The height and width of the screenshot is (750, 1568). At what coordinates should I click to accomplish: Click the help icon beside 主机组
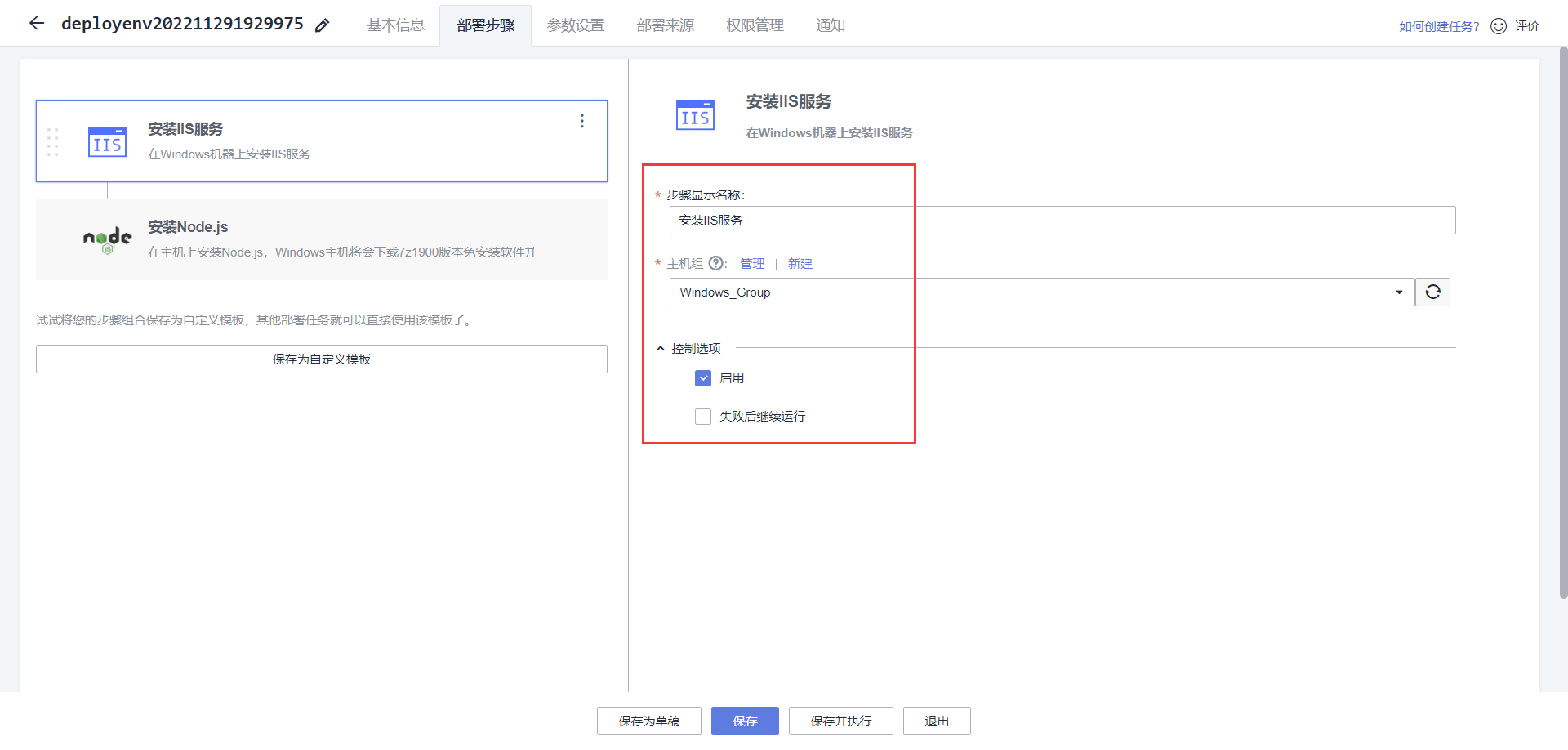click(x=716, y=263)
